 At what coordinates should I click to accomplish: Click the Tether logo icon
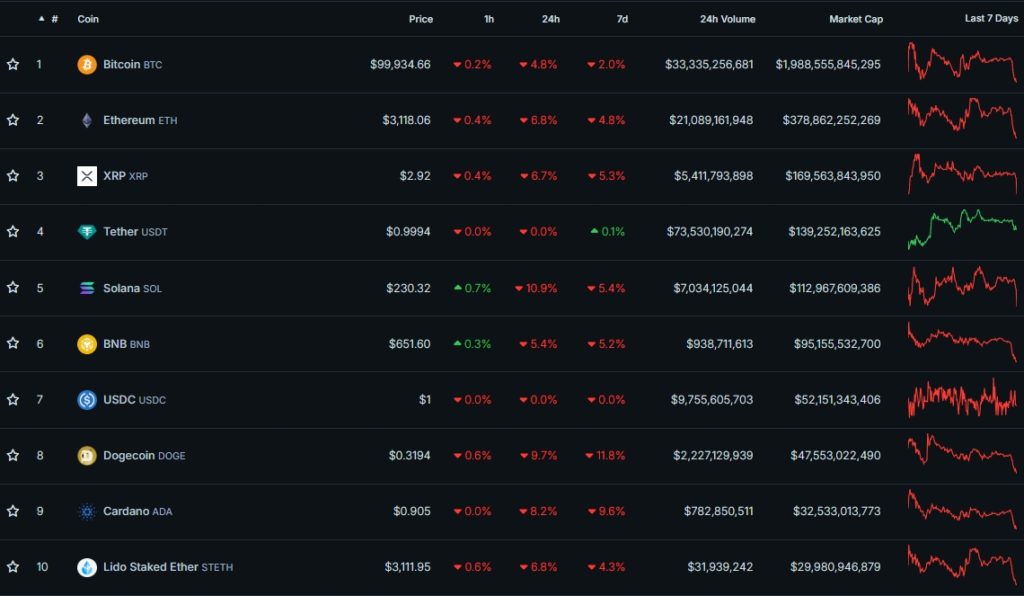[x=87, y=231]
